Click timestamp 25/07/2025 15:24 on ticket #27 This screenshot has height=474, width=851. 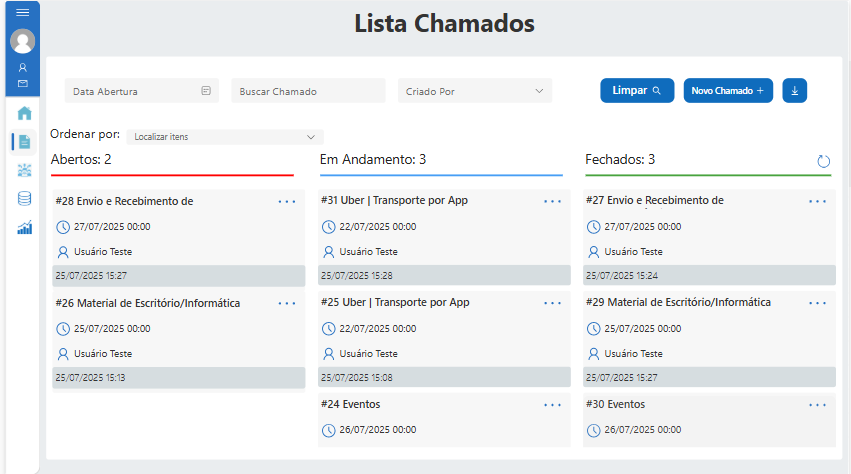pyautogui.click(x=621, y=276)
